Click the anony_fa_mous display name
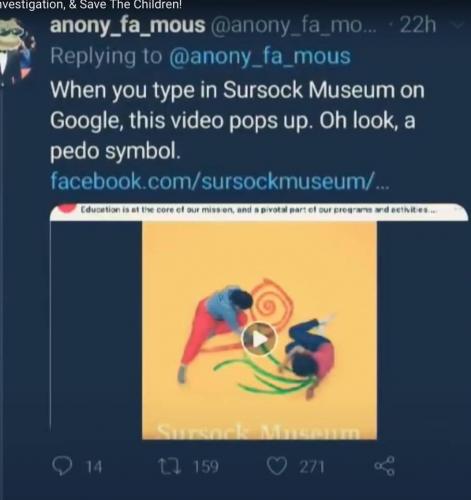 click(x=128, y=26)
